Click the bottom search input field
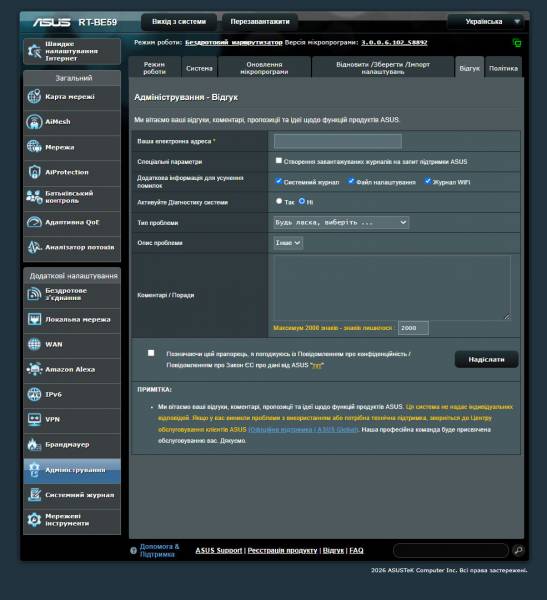The image size is (547, 600). pyautogui.click(x=451, y=550)
